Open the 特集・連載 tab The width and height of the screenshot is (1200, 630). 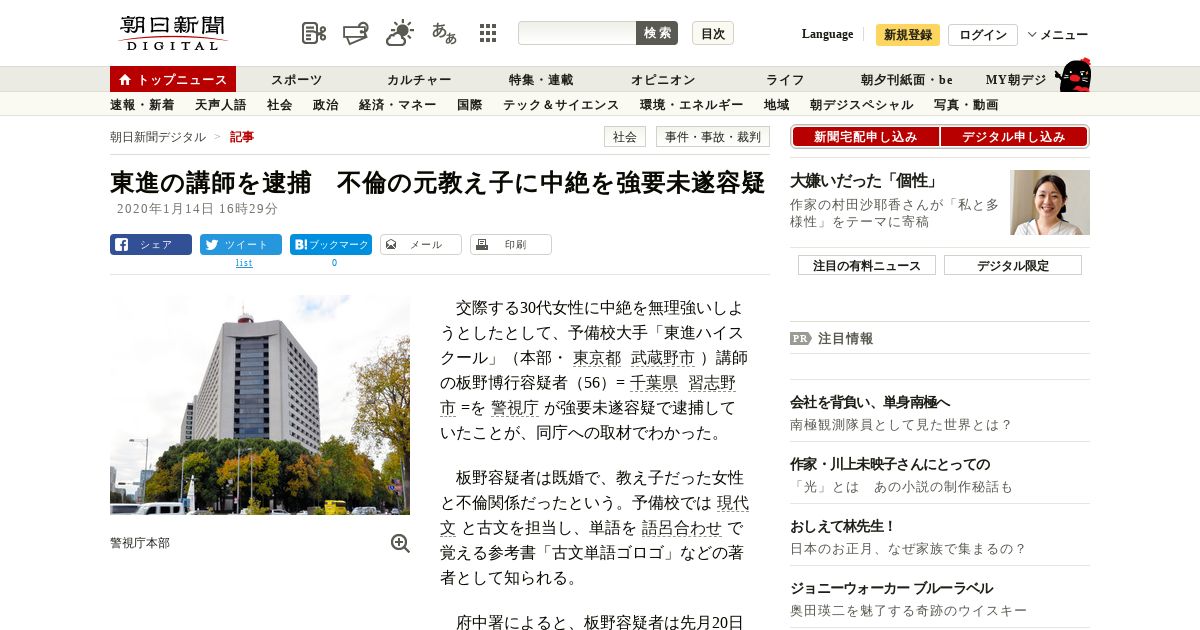point(541,79)
